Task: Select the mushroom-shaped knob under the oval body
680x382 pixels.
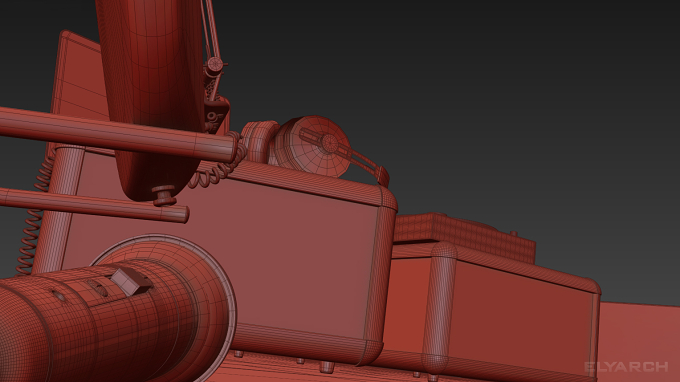Action: point(164,195)
